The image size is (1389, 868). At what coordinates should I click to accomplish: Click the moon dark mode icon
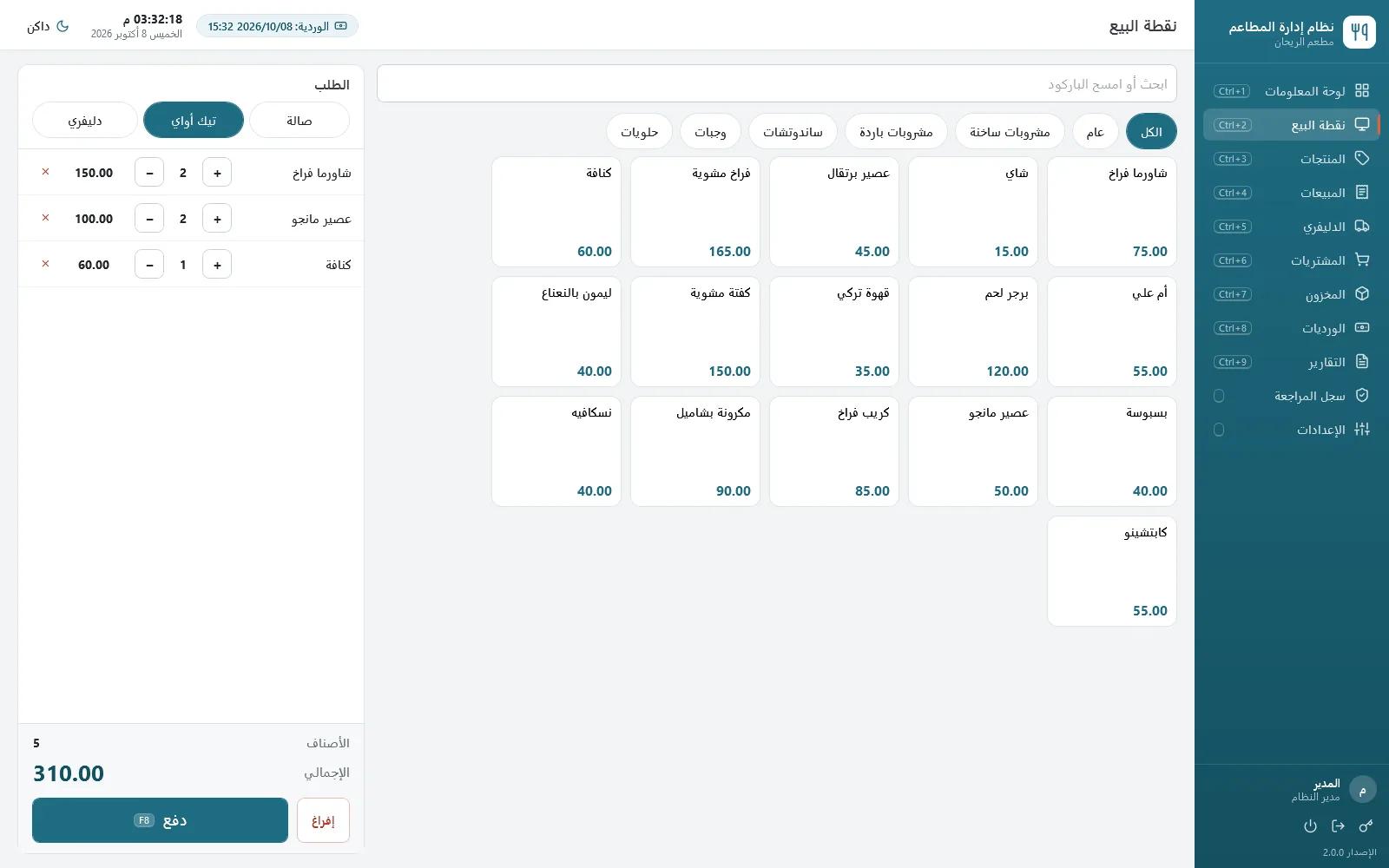pyautogui.click(x=63, y=26)
